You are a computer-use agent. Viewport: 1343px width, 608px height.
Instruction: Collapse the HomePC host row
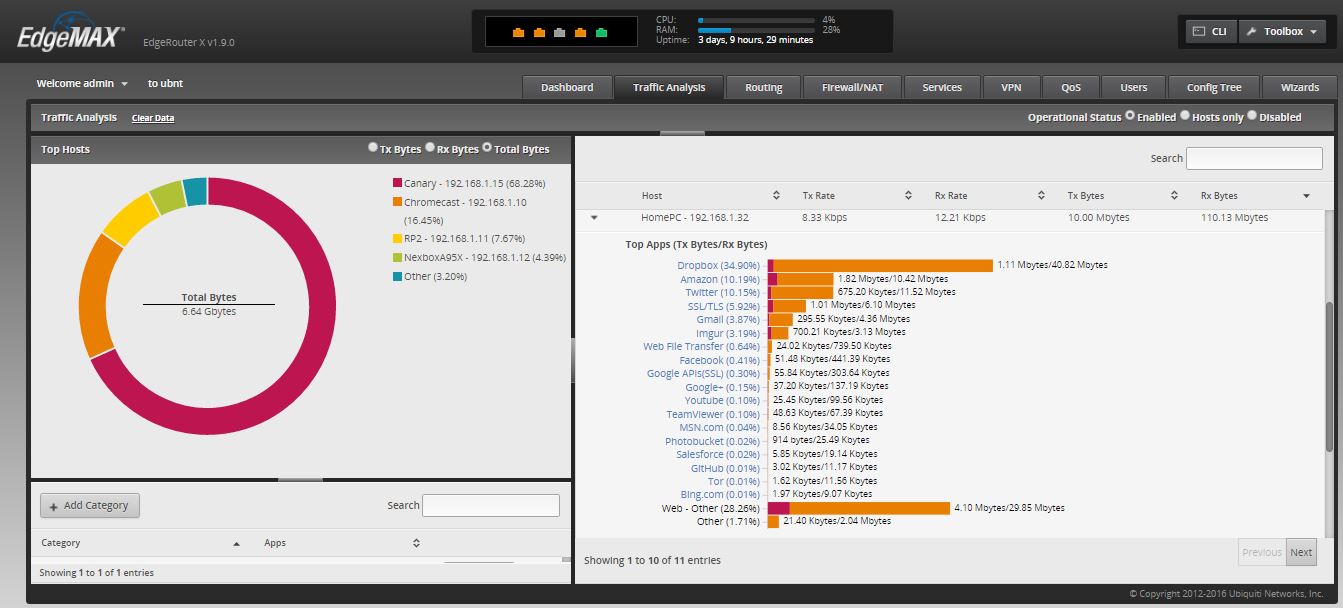click(594, 217)
